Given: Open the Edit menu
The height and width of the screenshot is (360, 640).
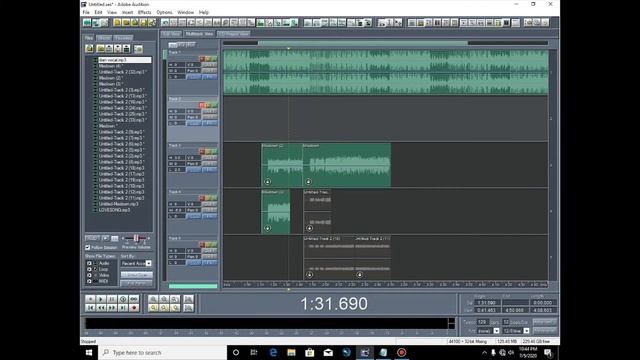Looking at the screenshot, I should tap(98, 12).
